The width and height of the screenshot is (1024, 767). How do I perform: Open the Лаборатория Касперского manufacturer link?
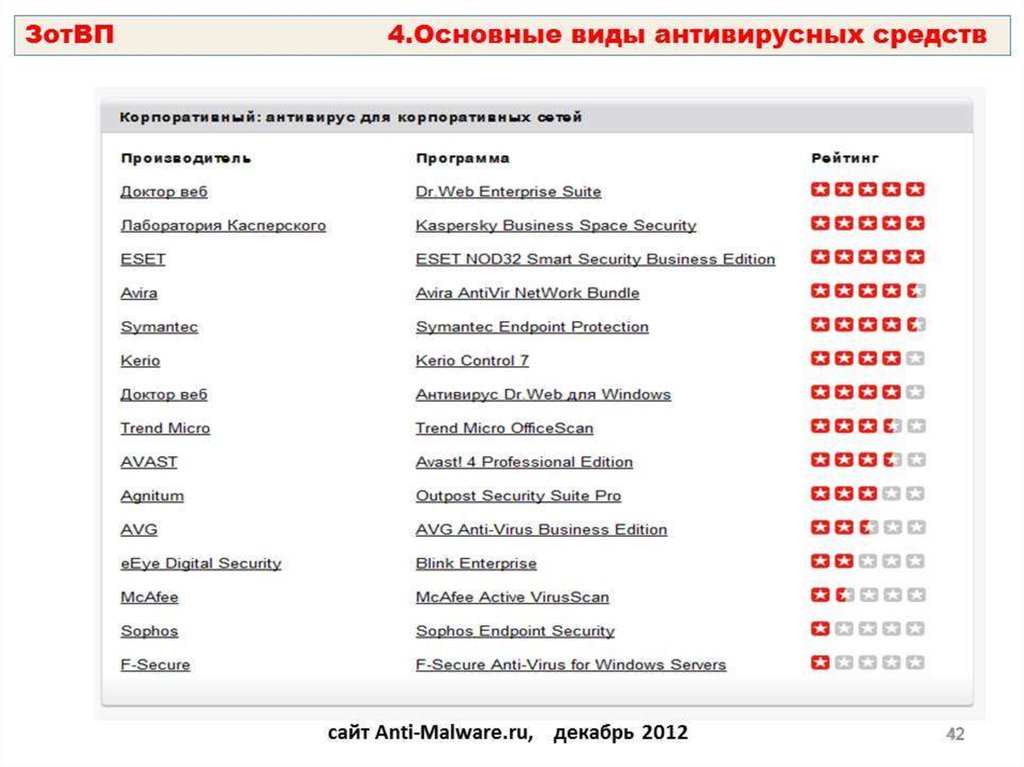coord(223,225)
